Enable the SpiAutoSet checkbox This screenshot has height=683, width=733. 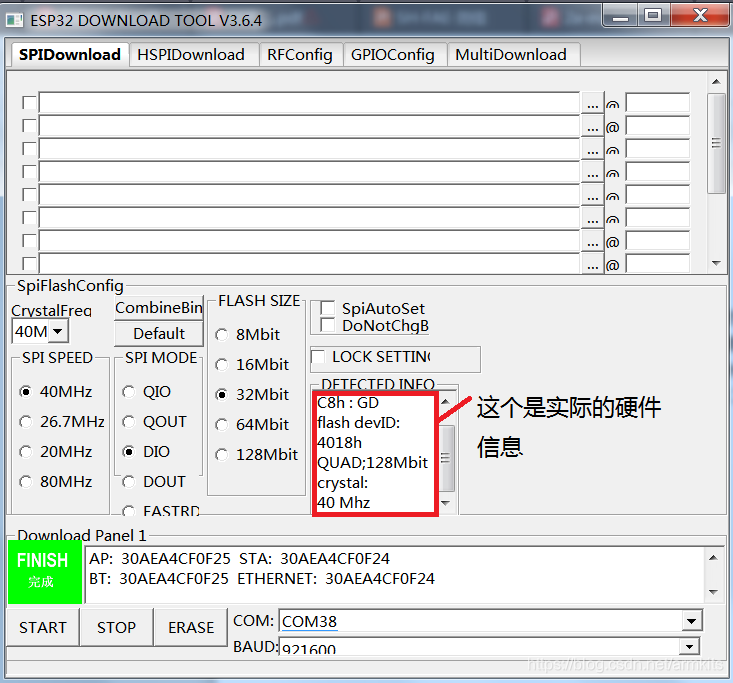coord(327,308)
